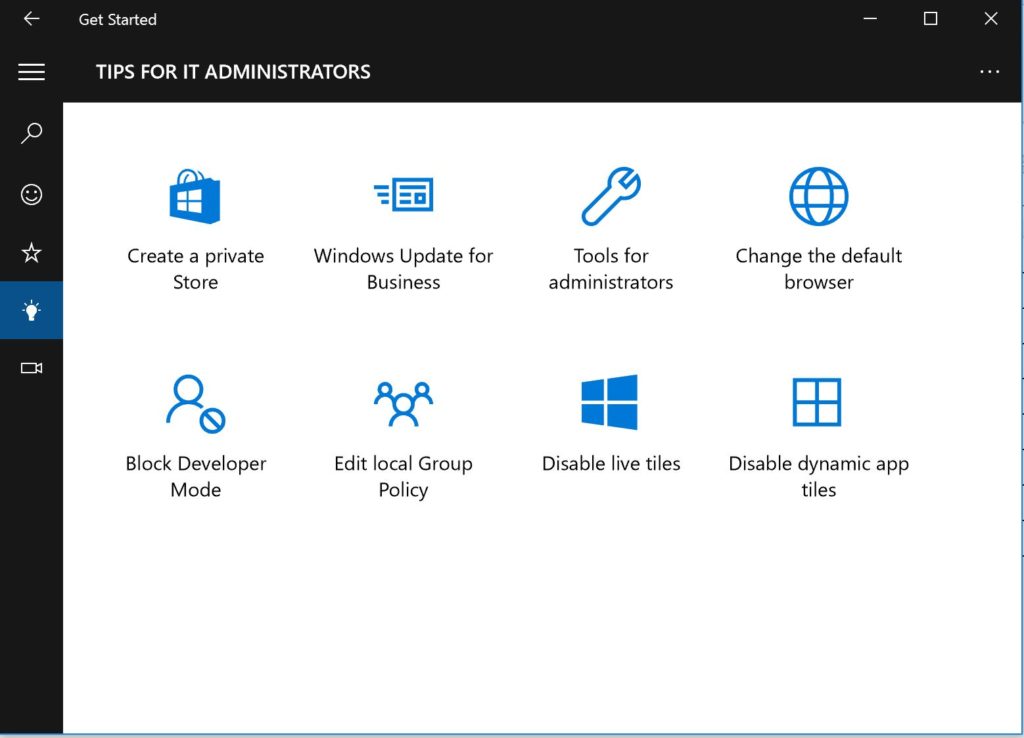
Task: Open the hamburger navigation menu
Action: (x=31, y=72)
